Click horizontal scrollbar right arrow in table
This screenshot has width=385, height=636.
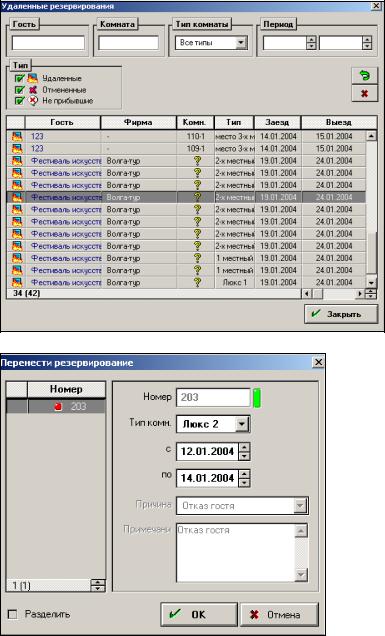coord(359,294)
